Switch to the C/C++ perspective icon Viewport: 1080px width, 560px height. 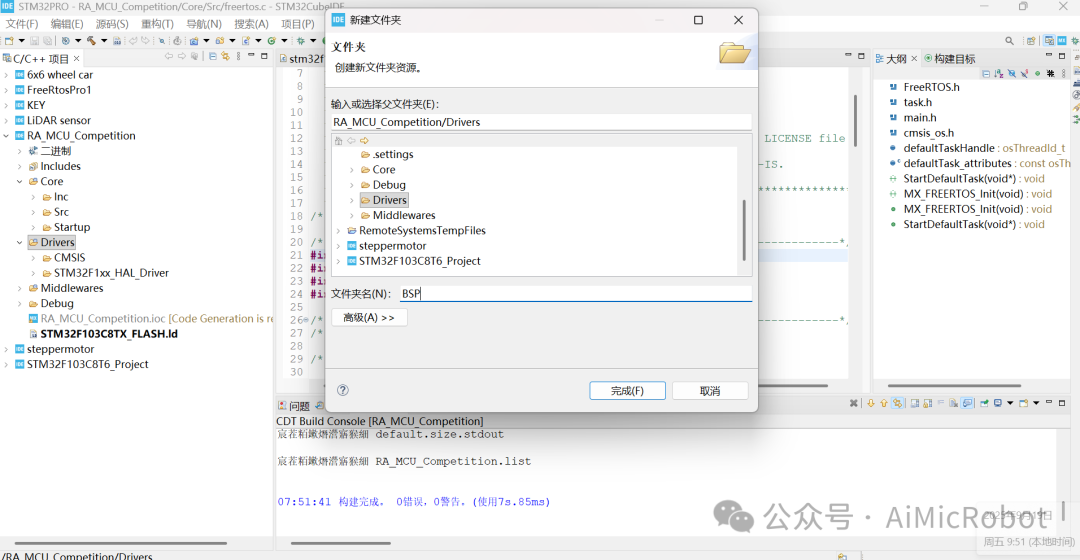point(1050,41)
